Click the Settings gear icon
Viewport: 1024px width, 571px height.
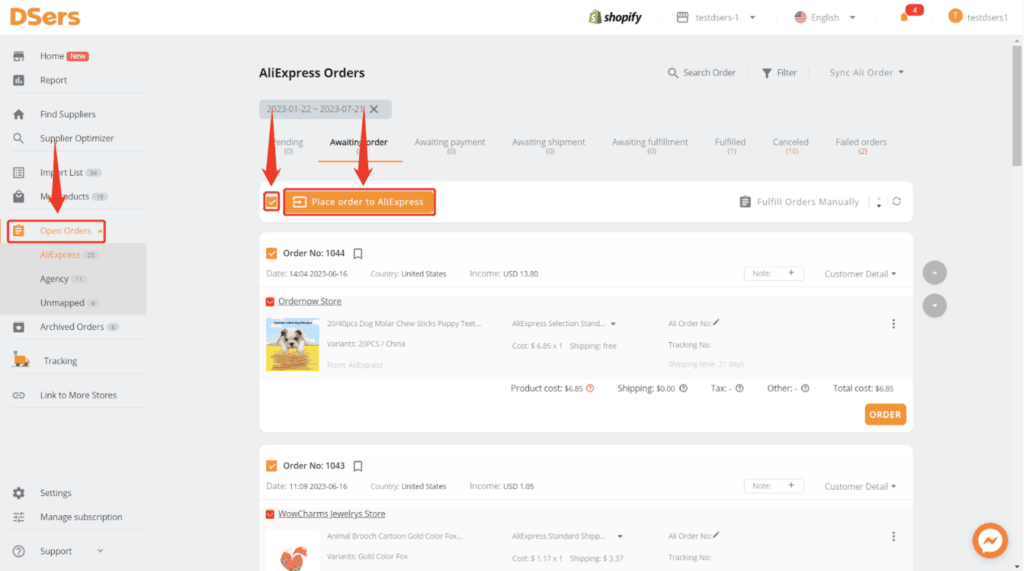click(x=18, y=493)
